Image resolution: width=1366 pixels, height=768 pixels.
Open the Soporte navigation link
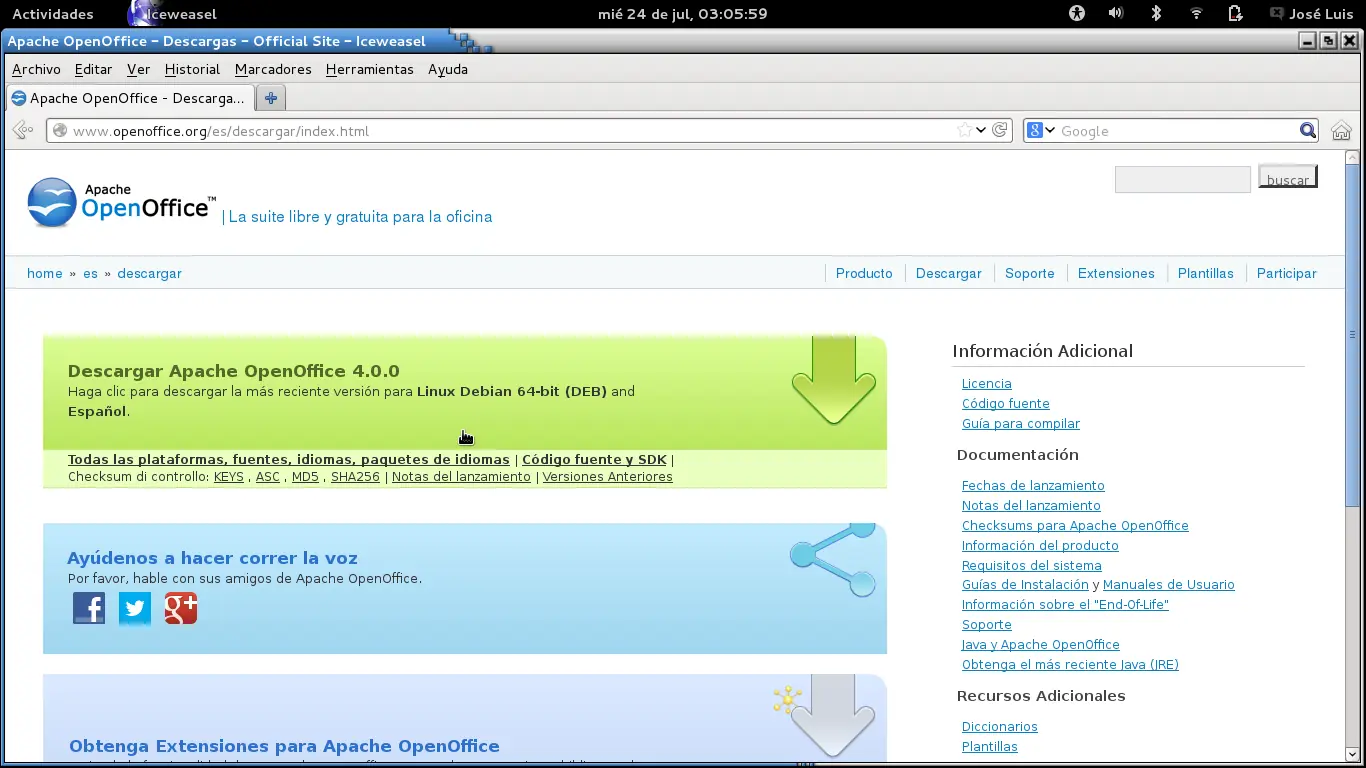pos(1030,273)
